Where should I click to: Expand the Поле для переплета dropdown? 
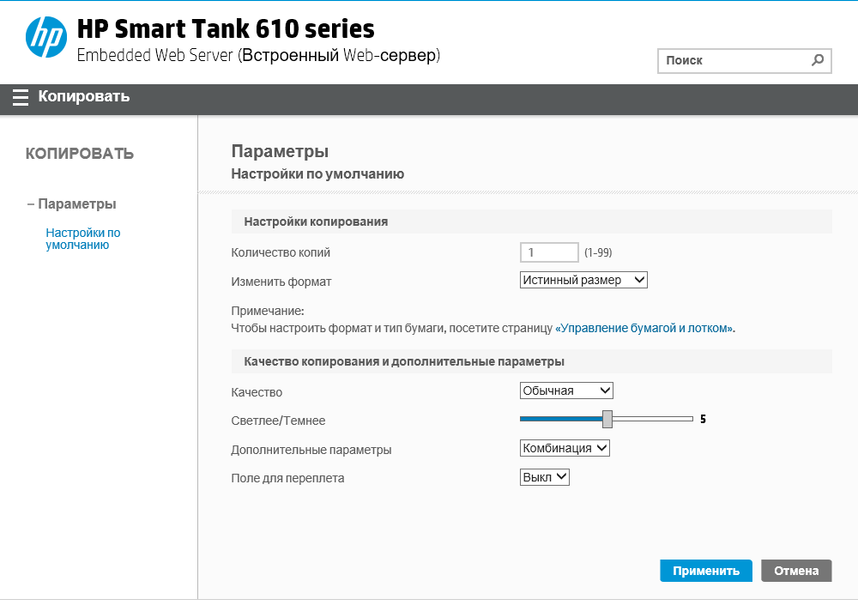coord(545,478)
